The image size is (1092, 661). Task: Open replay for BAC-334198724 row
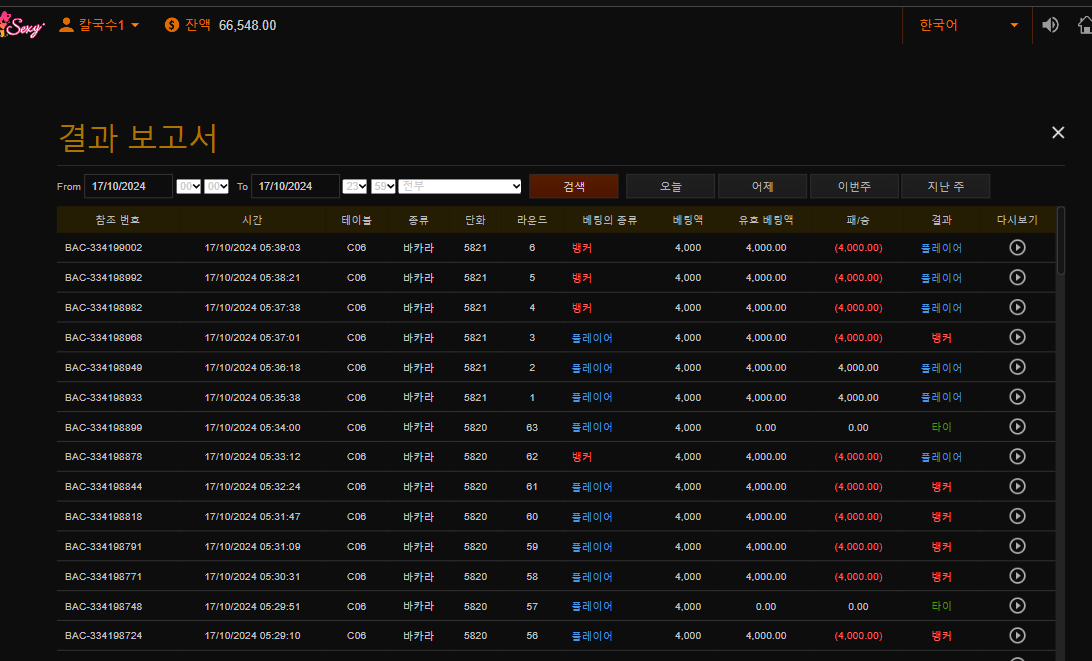click(1017, 635)
